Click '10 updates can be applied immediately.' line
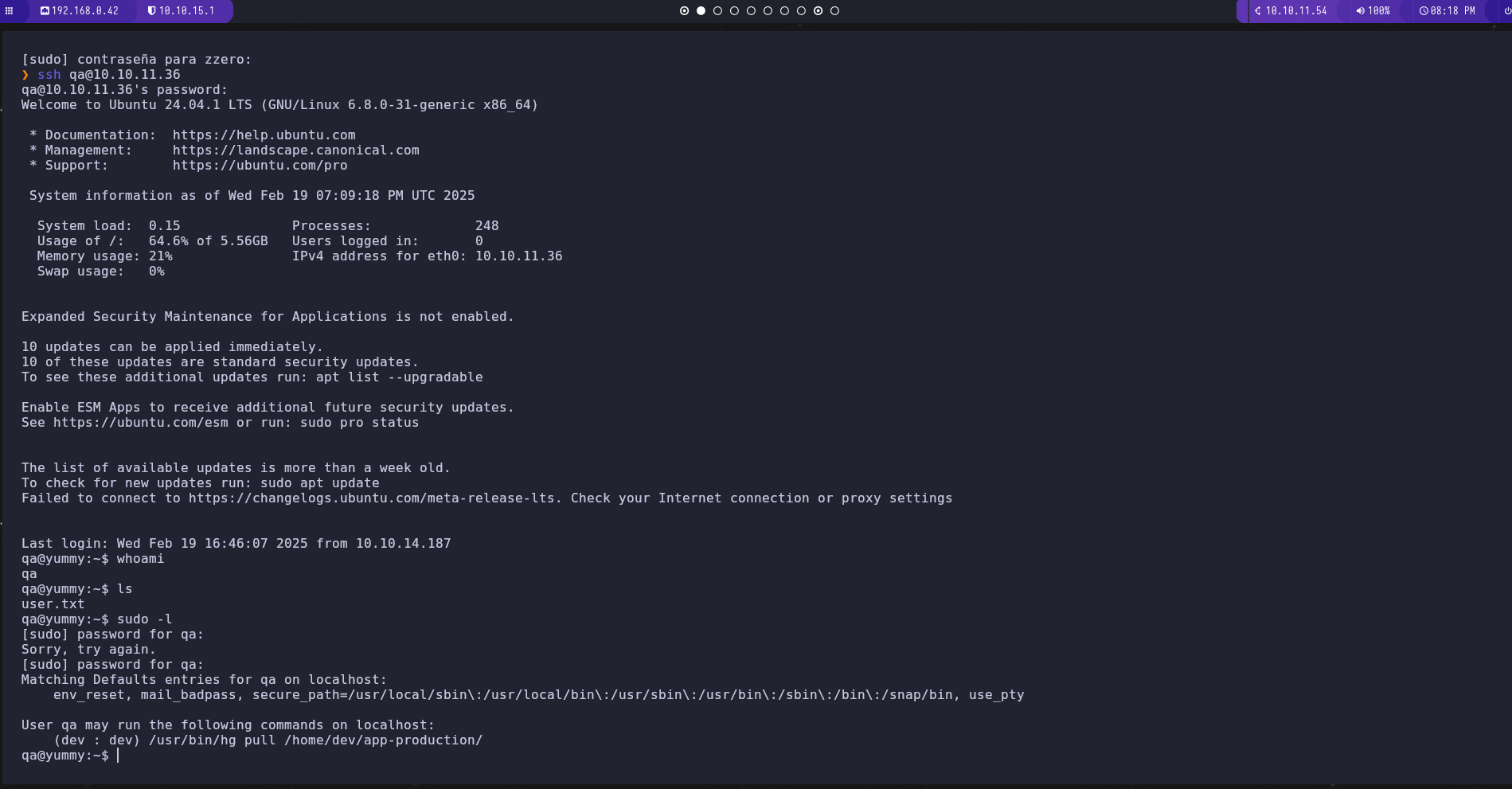The height and width of the screenshot is (789, 1512). [173, 347]
